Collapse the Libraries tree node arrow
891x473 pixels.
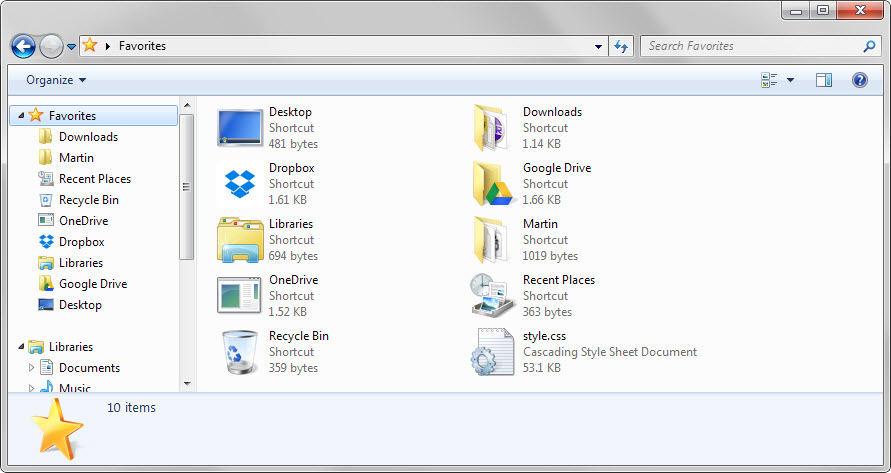(x=21, y=347)
